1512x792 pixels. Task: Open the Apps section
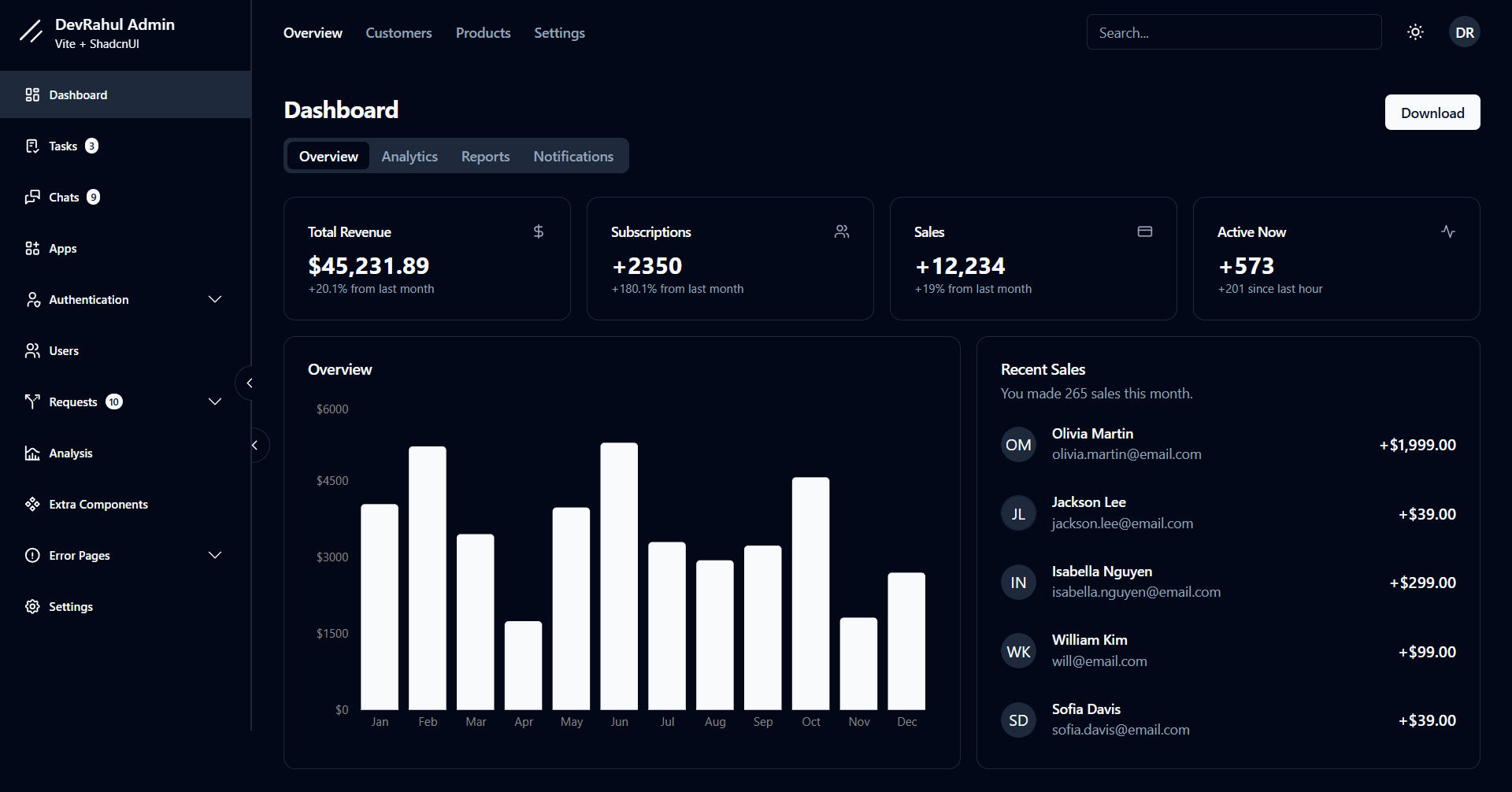[61, 248]
